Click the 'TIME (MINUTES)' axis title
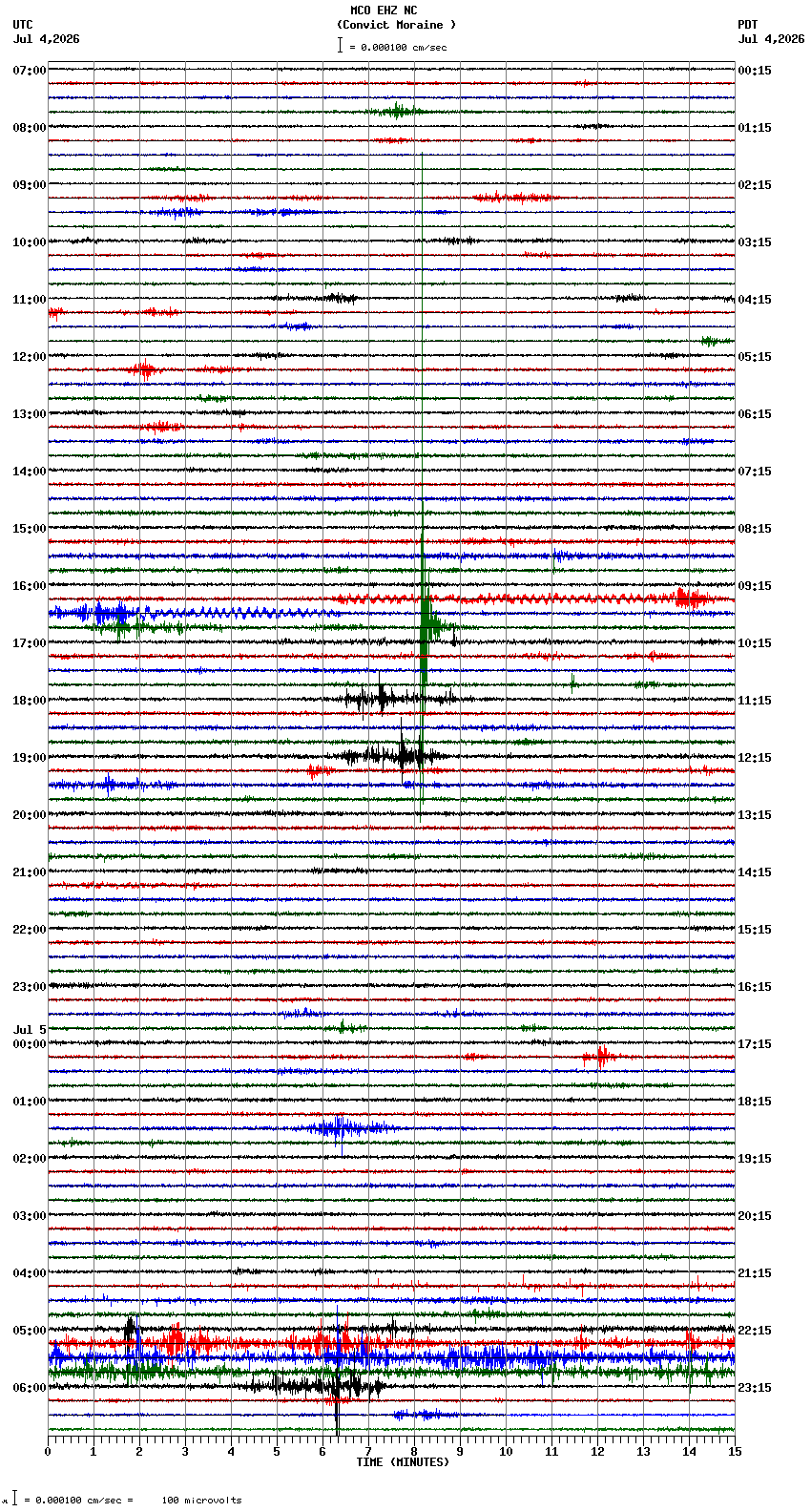811x1512 pixels. (403, 1462)
